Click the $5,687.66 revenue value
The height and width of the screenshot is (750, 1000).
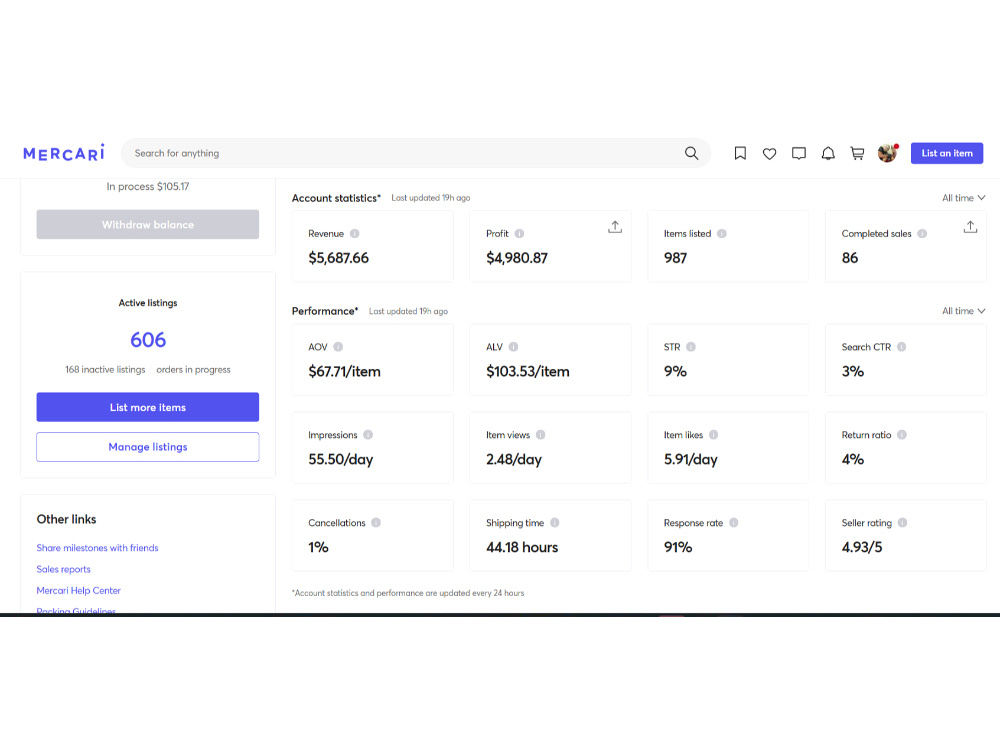tap(339, 258)
